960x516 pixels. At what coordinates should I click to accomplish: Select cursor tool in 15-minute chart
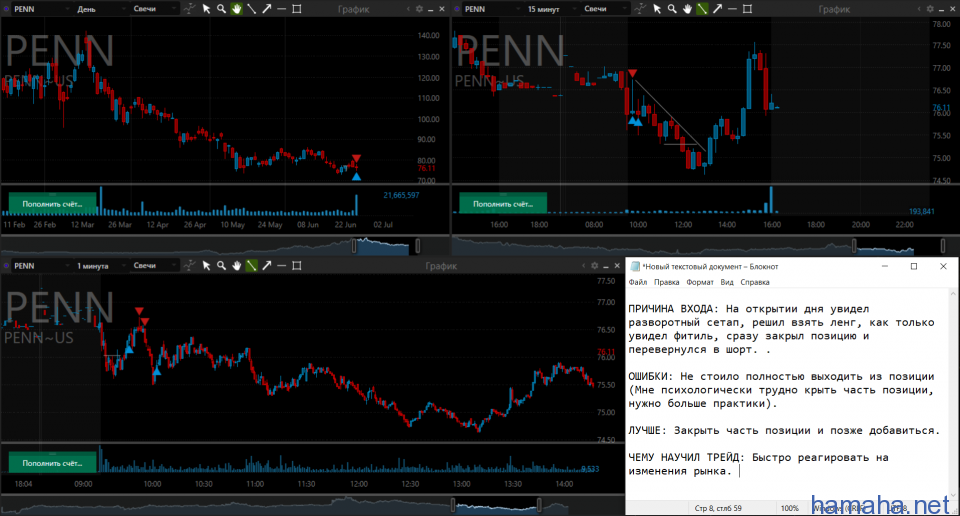[x=657, y=9]
